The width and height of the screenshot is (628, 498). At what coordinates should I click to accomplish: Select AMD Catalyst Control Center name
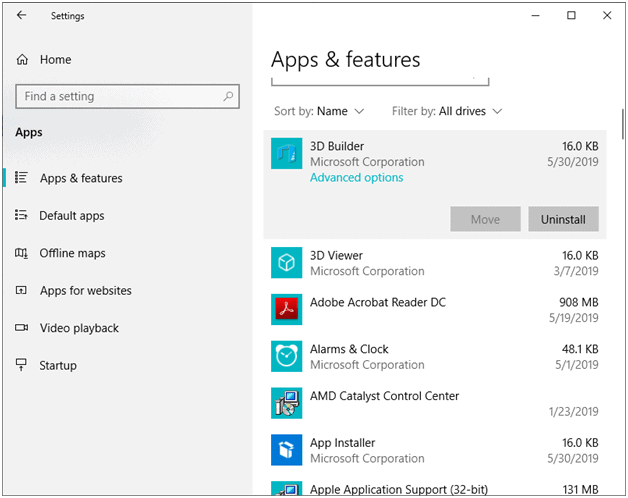(384, 396)
